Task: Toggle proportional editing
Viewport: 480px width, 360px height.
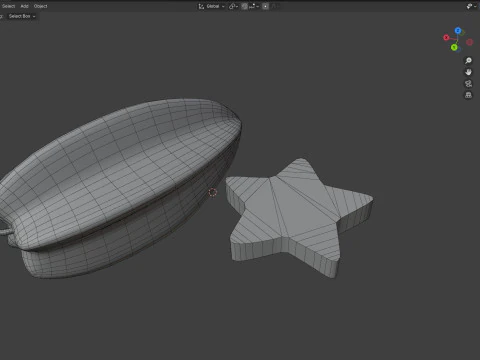Action: (x=265, y=6)
